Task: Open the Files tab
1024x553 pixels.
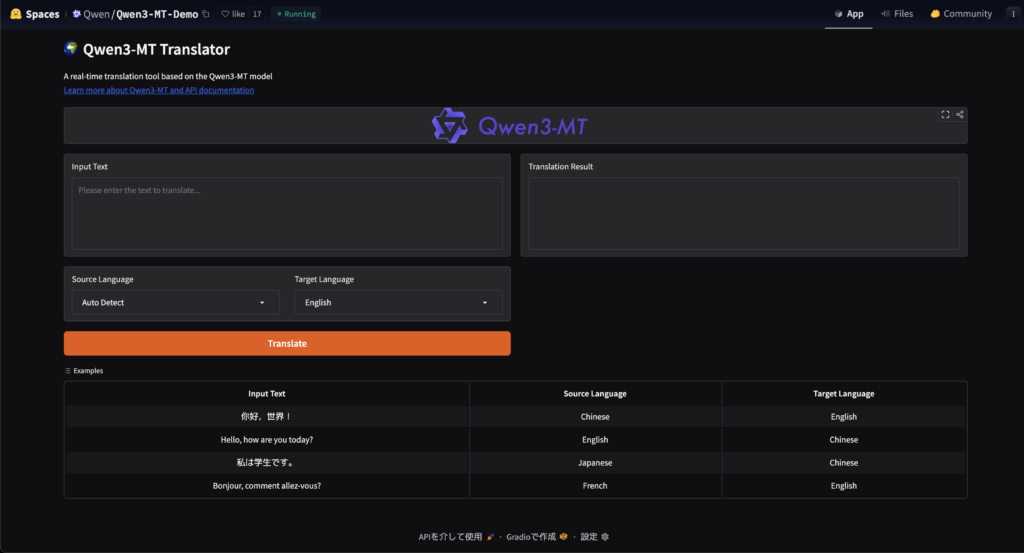Action: click(897, 14)
